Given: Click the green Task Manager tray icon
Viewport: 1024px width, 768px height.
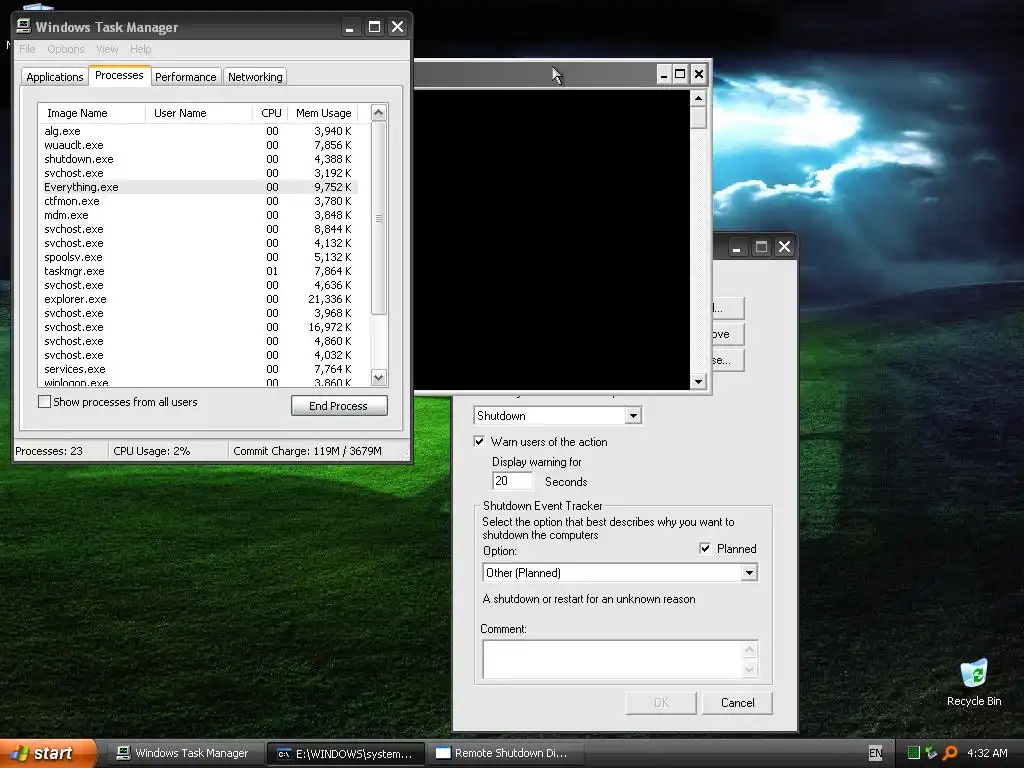Looking at the screenshot, I should (914, 753).
